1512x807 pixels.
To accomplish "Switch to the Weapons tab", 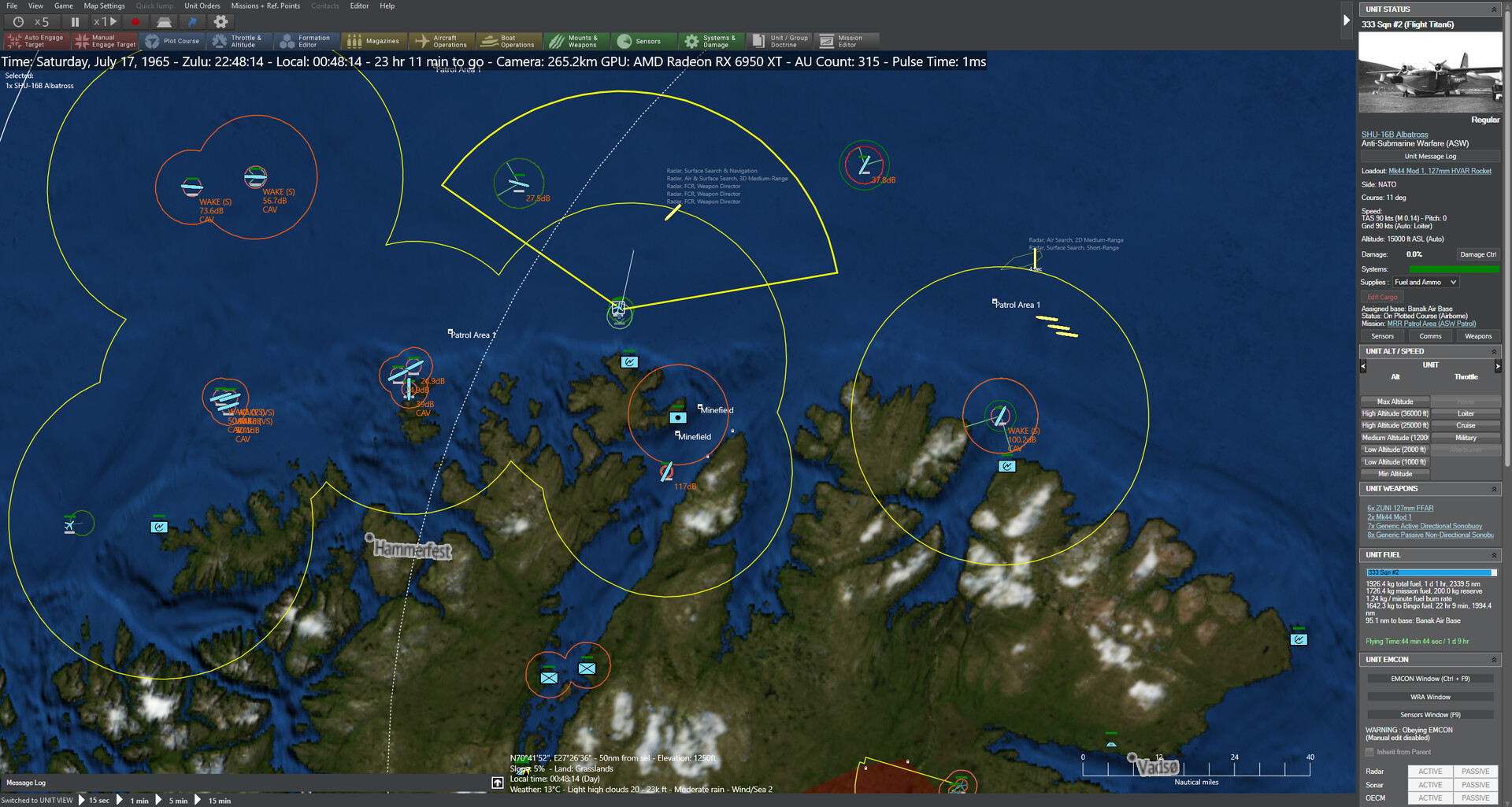I will (x=1477, y=335).
